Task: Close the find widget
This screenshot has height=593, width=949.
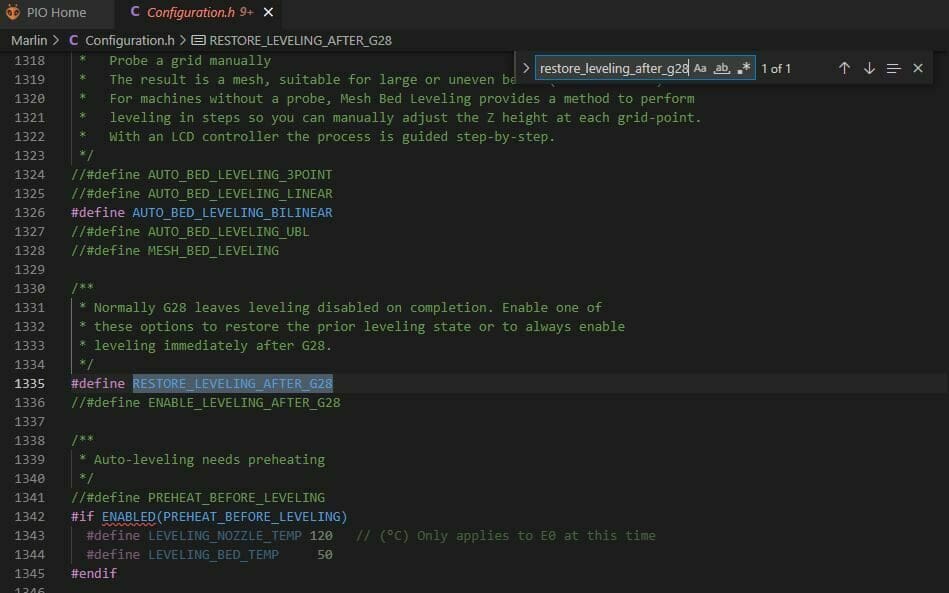Action: [x=918, y=68]
